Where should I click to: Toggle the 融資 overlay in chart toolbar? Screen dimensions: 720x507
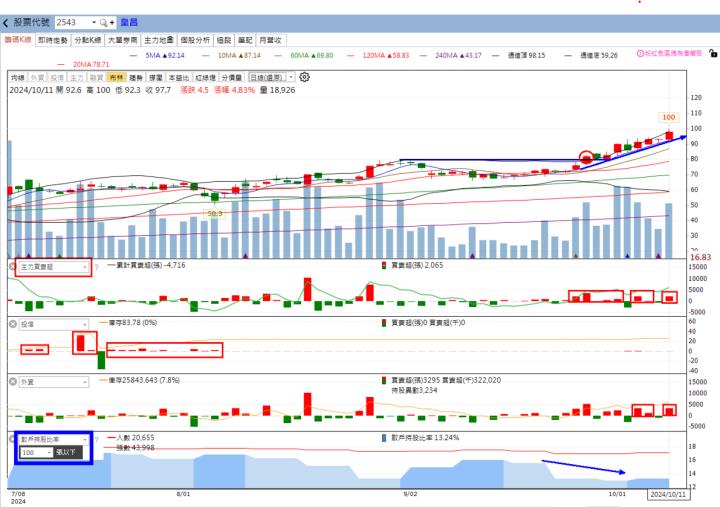click(96, 78)
